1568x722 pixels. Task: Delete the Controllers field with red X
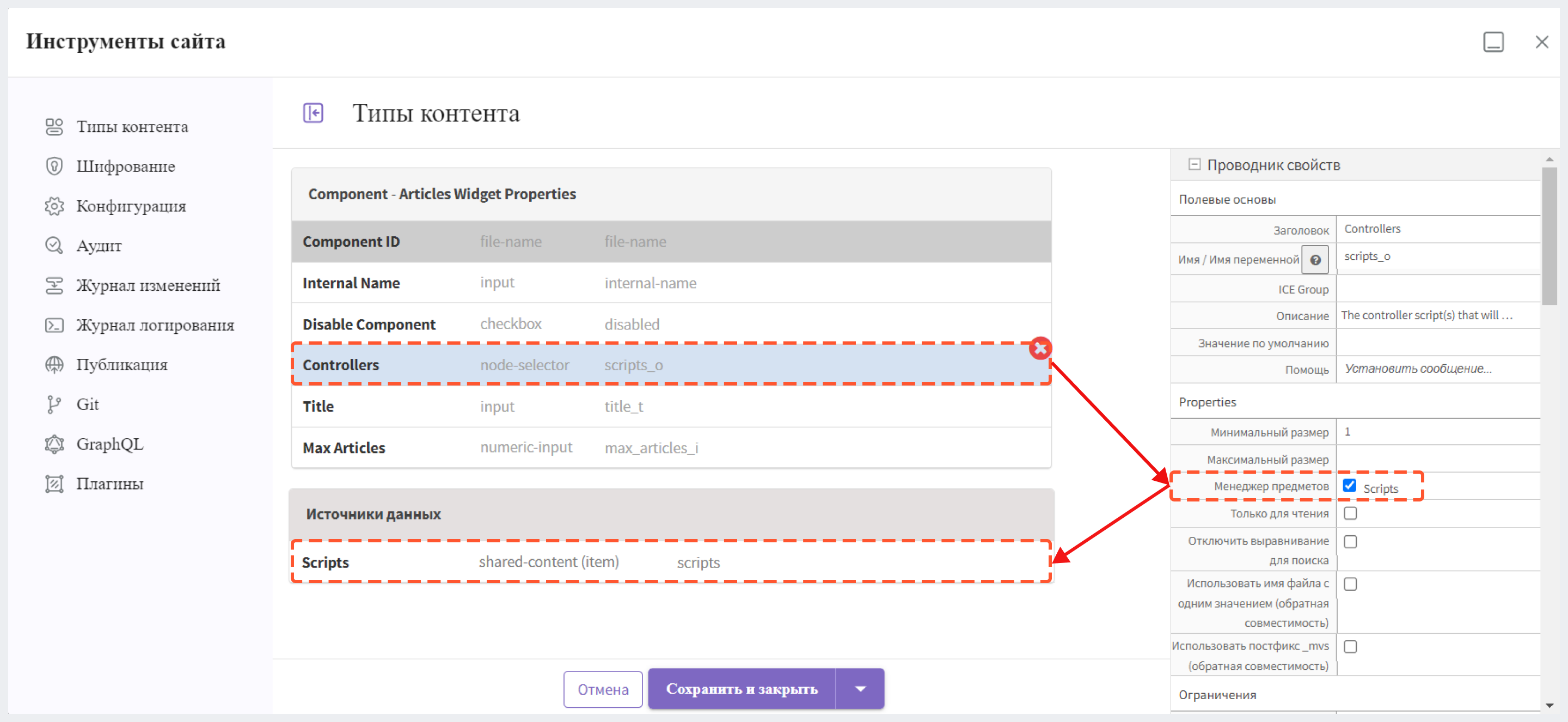point(1040,348)
